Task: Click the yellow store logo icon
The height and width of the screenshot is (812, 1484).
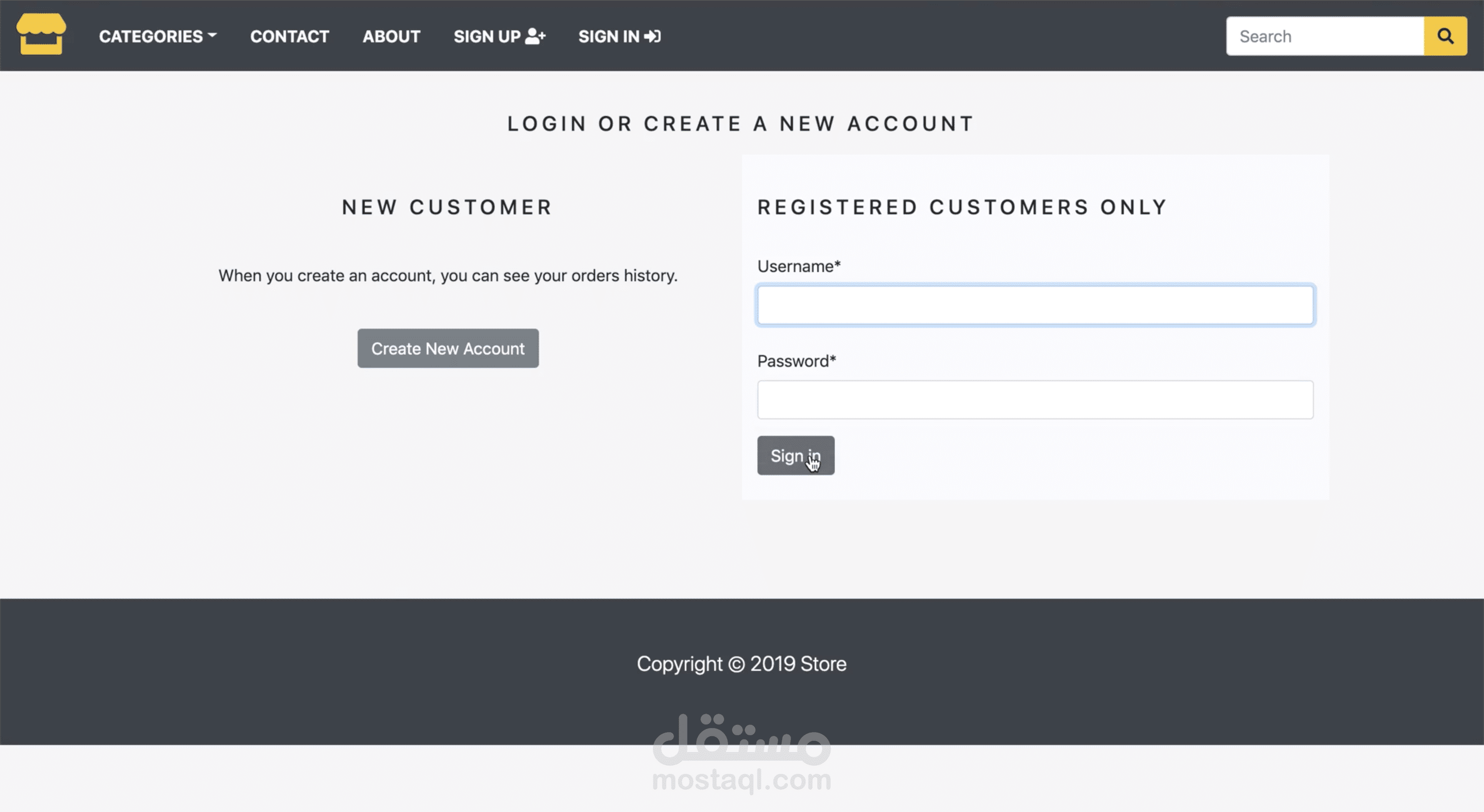Action: click(x=41, y=35)
